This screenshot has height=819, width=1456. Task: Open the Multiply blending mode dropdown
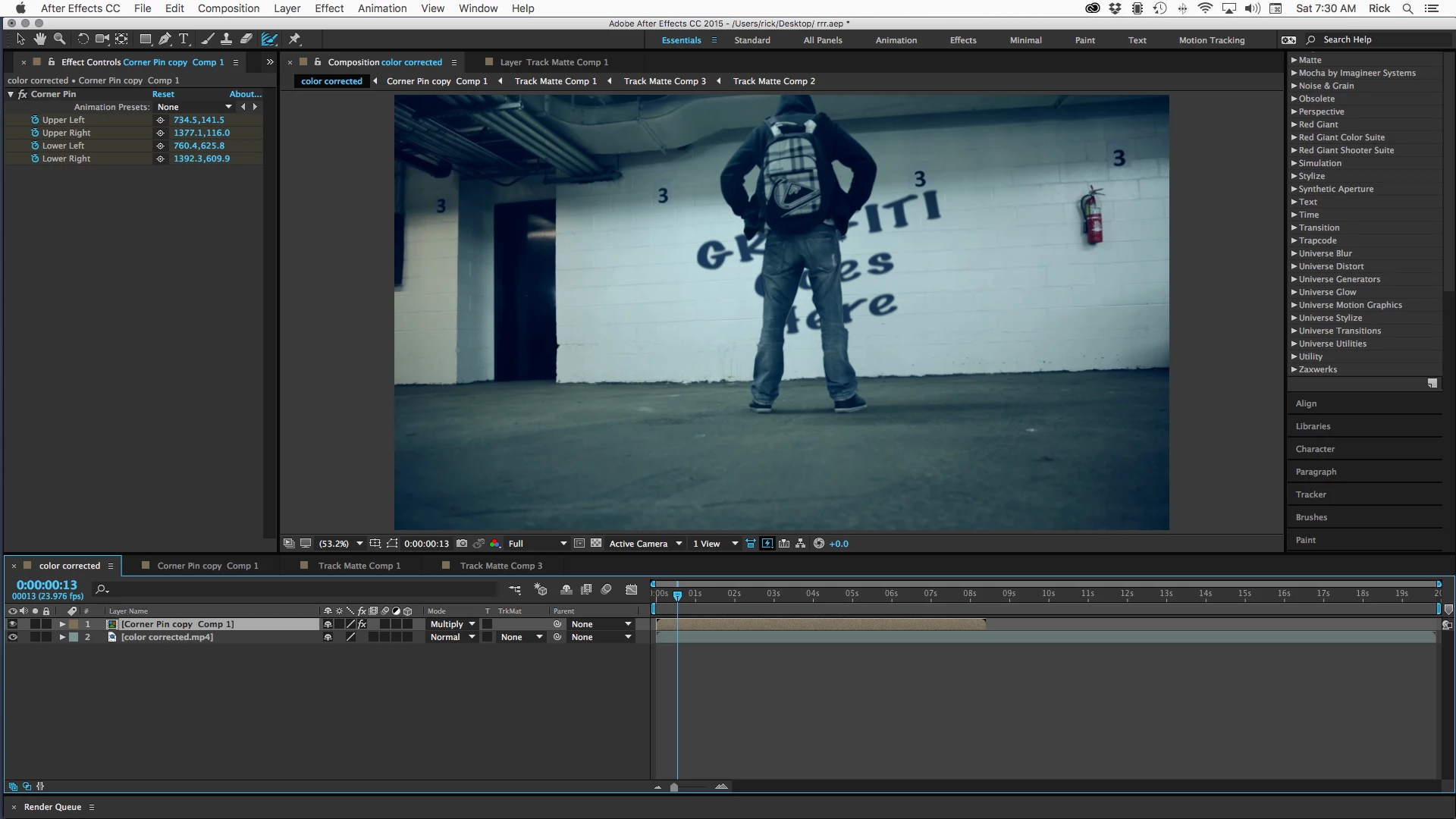click(453, 624)
